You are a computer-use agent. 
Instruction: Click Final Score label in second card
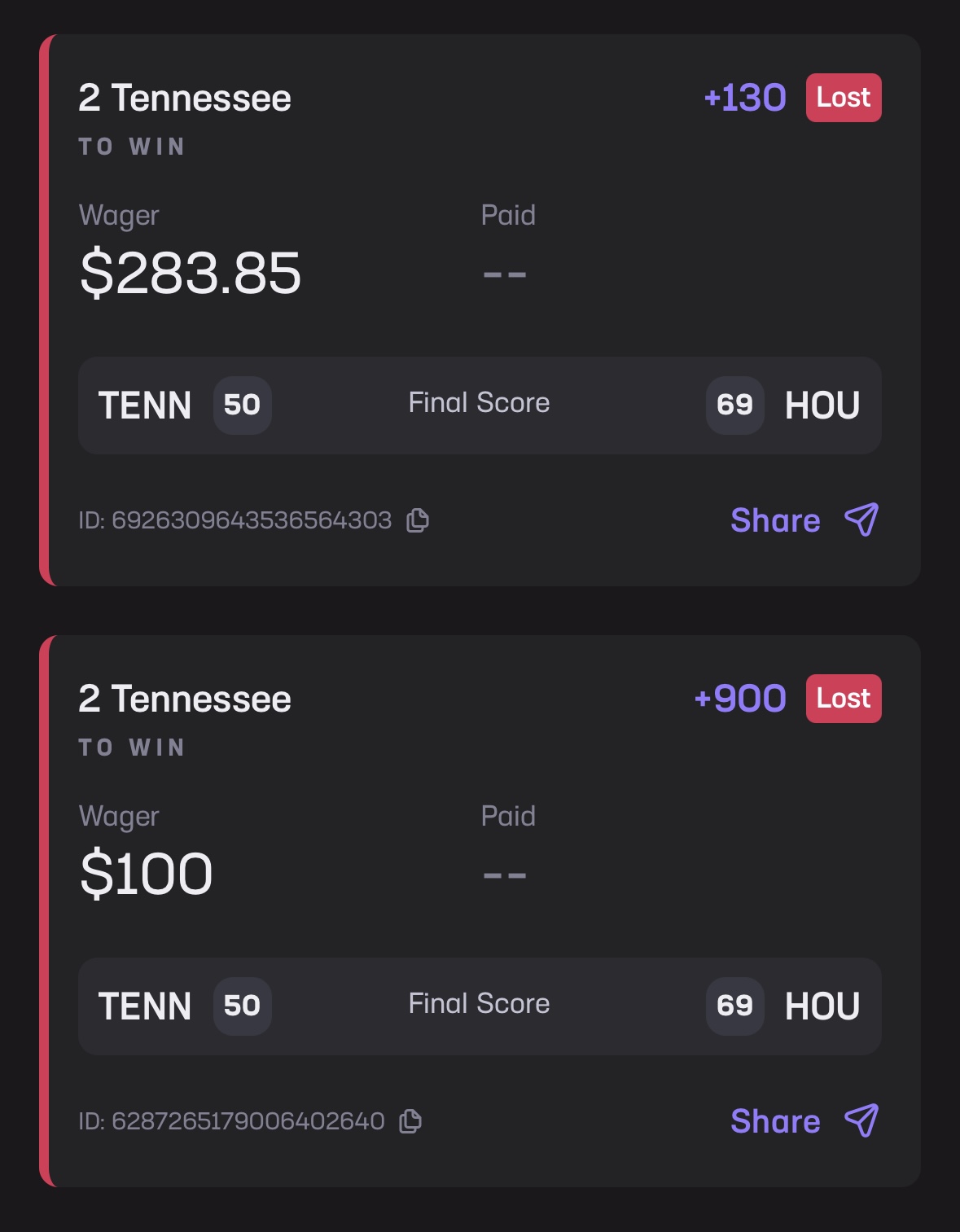479,1004
